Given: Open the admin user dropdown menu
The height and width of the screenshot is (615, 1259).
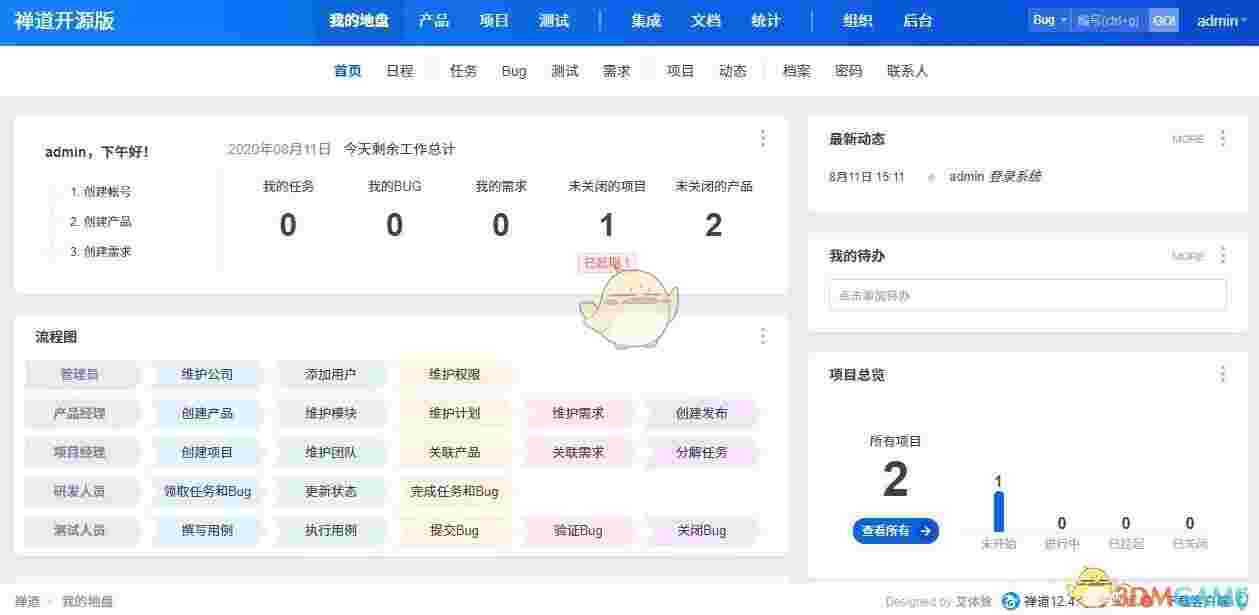Looking at the screenshot, I should tap(1219, 19).
